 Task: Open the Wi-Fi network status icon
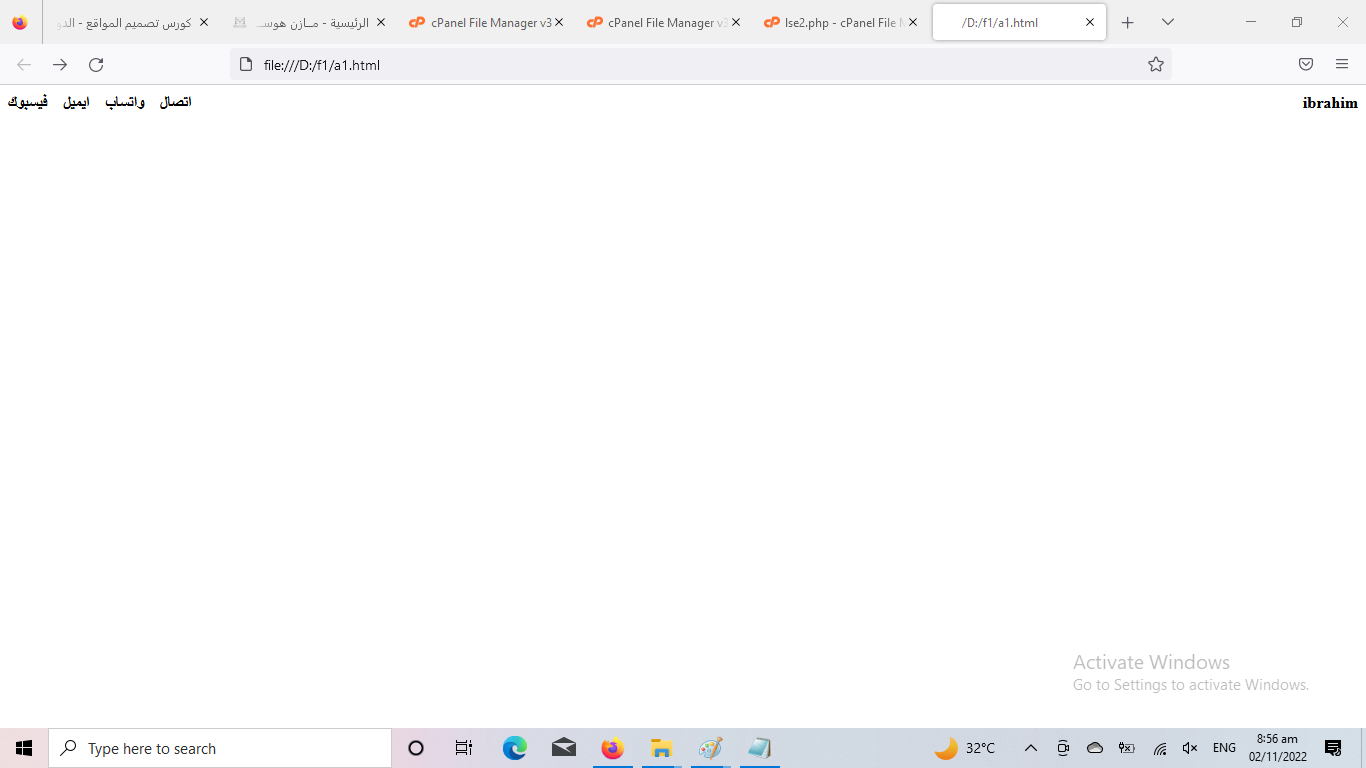[1160, 748]
